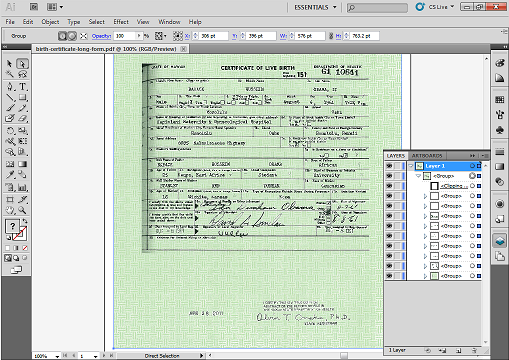Select the Eyedropper tool
The image size is (509, 360).
coord(10,175)
